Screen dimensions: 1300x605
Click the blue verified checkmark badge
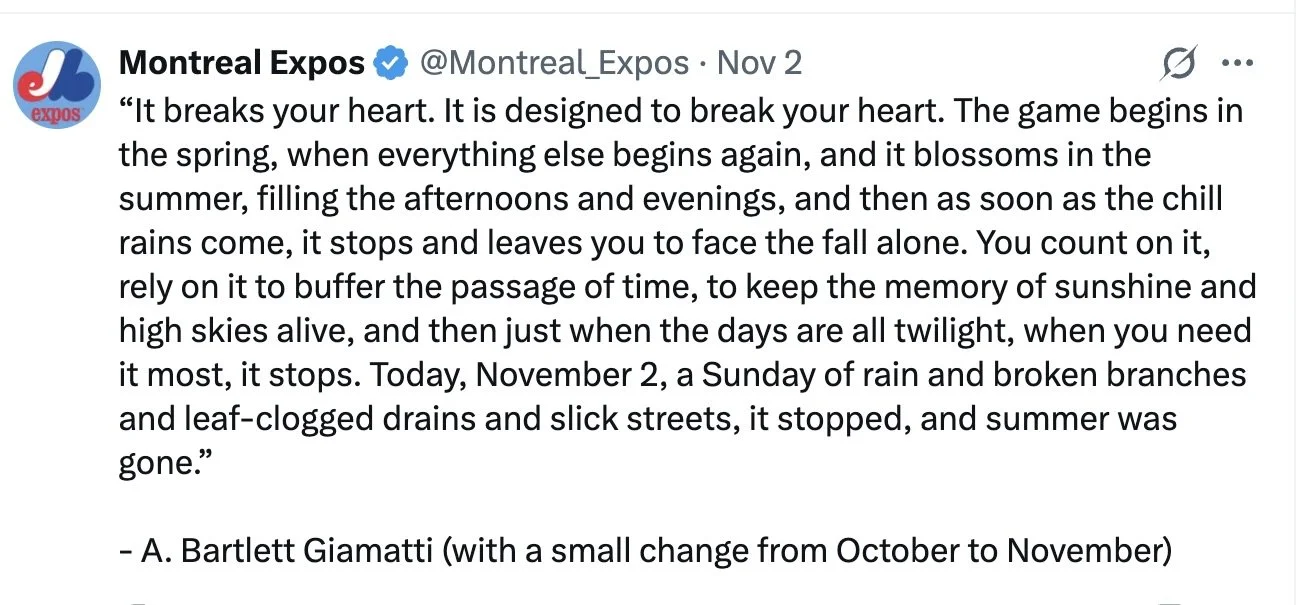pos(390,65)
